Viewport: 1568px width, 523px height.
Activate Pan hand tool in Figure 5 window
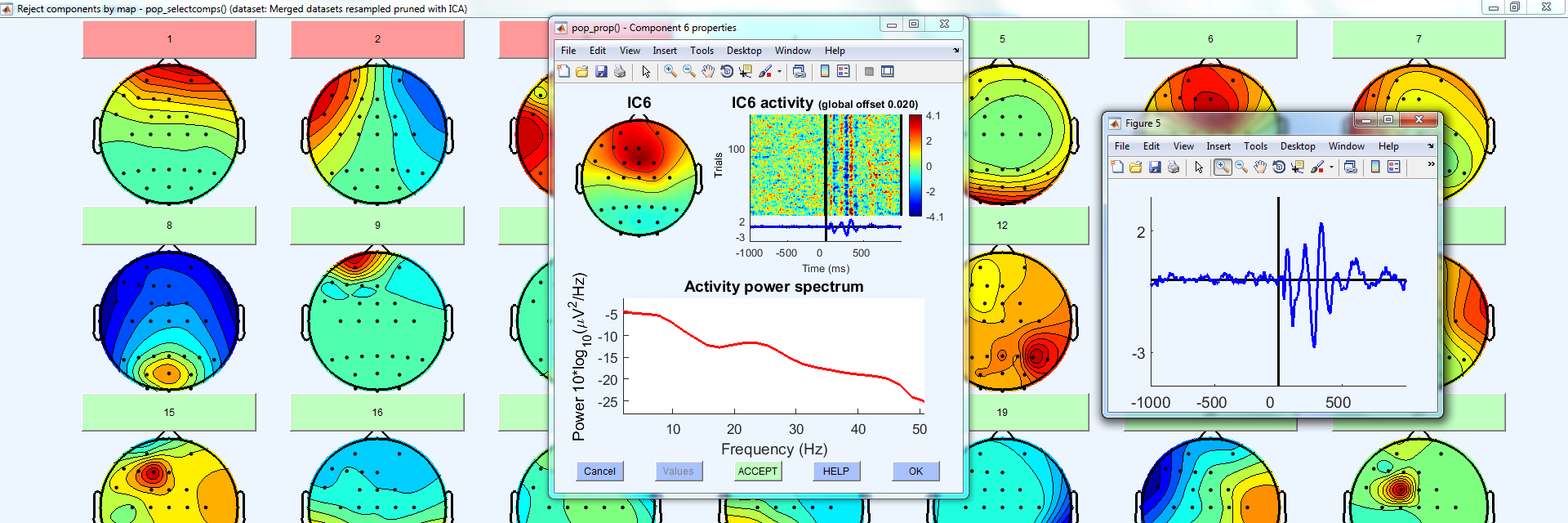1260,167
